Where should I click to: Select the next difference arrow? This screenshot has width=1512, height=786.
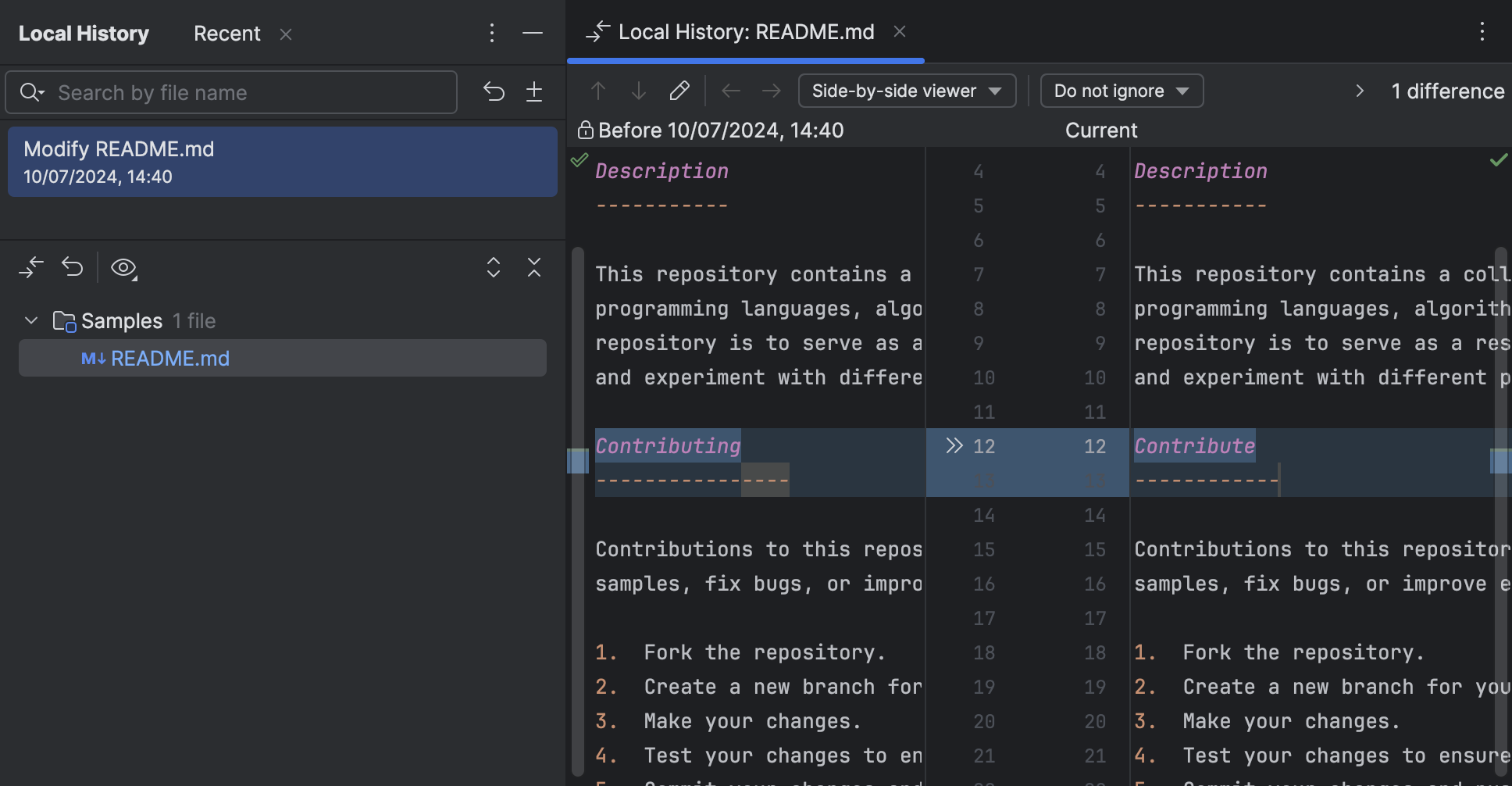point(639,91)
